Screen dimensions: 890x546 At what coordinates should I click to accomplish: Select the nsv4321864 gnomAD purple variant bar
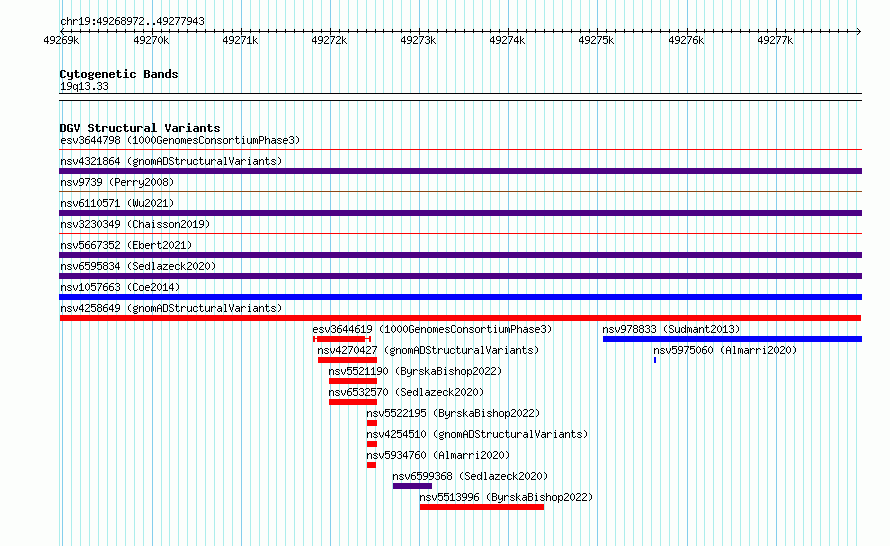point(460,171)
